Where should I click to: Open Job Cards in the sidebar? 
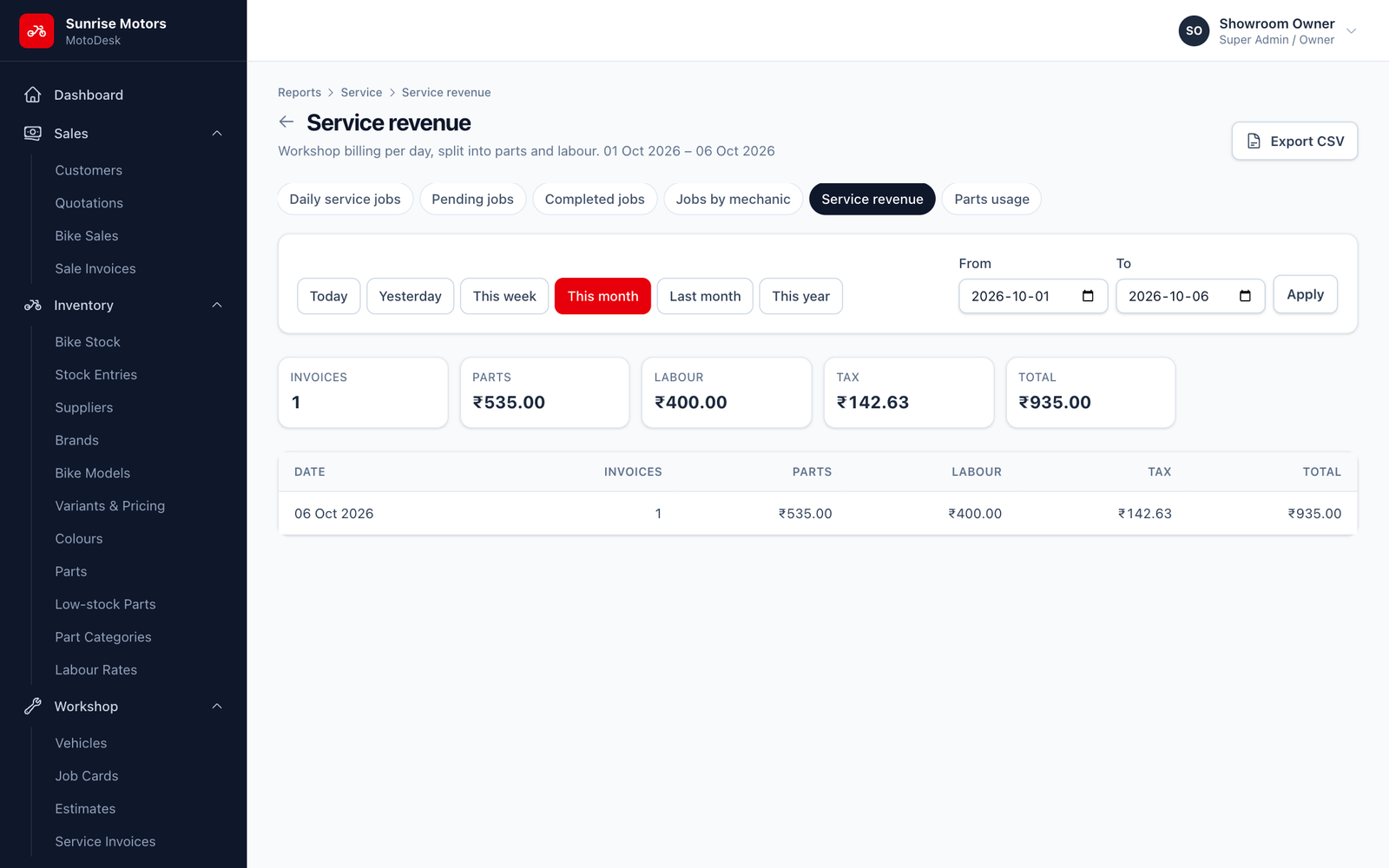pos(87,776)
